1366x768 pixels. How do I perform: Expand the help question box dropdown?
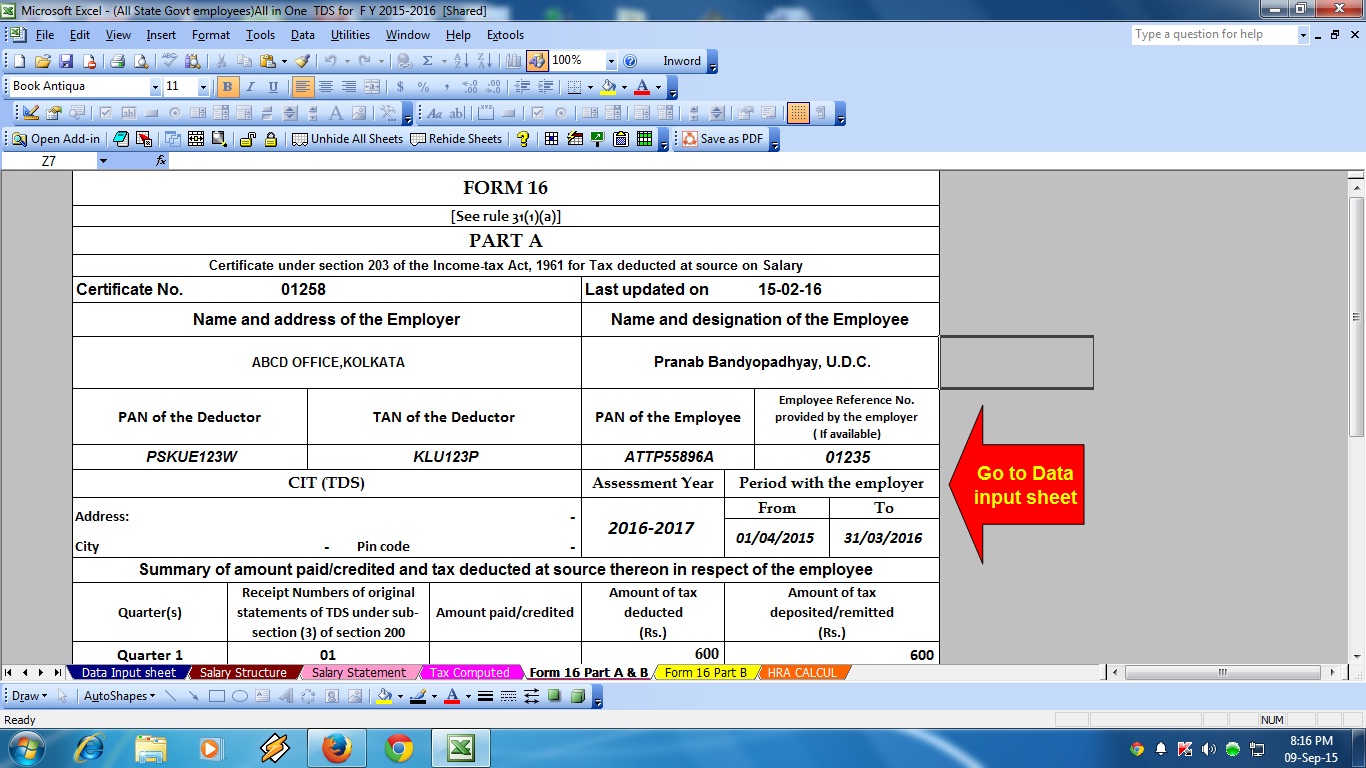click(x=1303, y=34)
